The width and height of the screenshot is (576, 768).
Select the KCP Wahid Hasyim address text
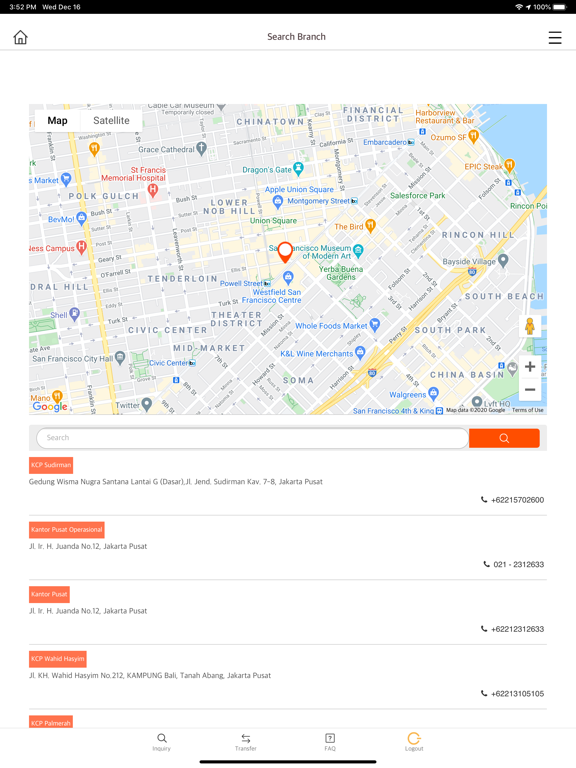point(149,675)
